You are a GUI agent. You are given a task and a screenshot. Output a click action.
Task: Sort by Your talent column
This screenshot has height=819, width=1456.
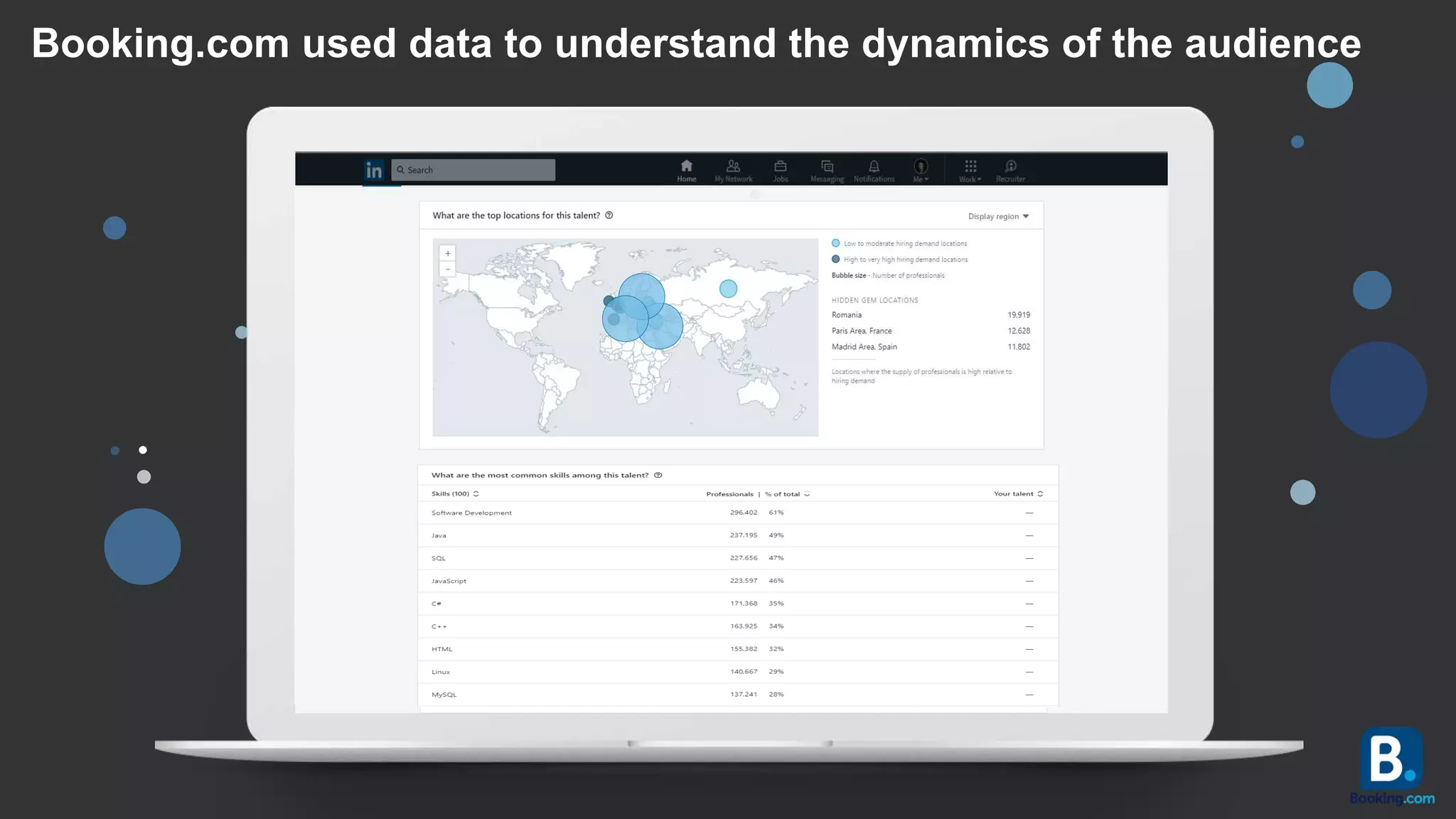click(1018, 493)
